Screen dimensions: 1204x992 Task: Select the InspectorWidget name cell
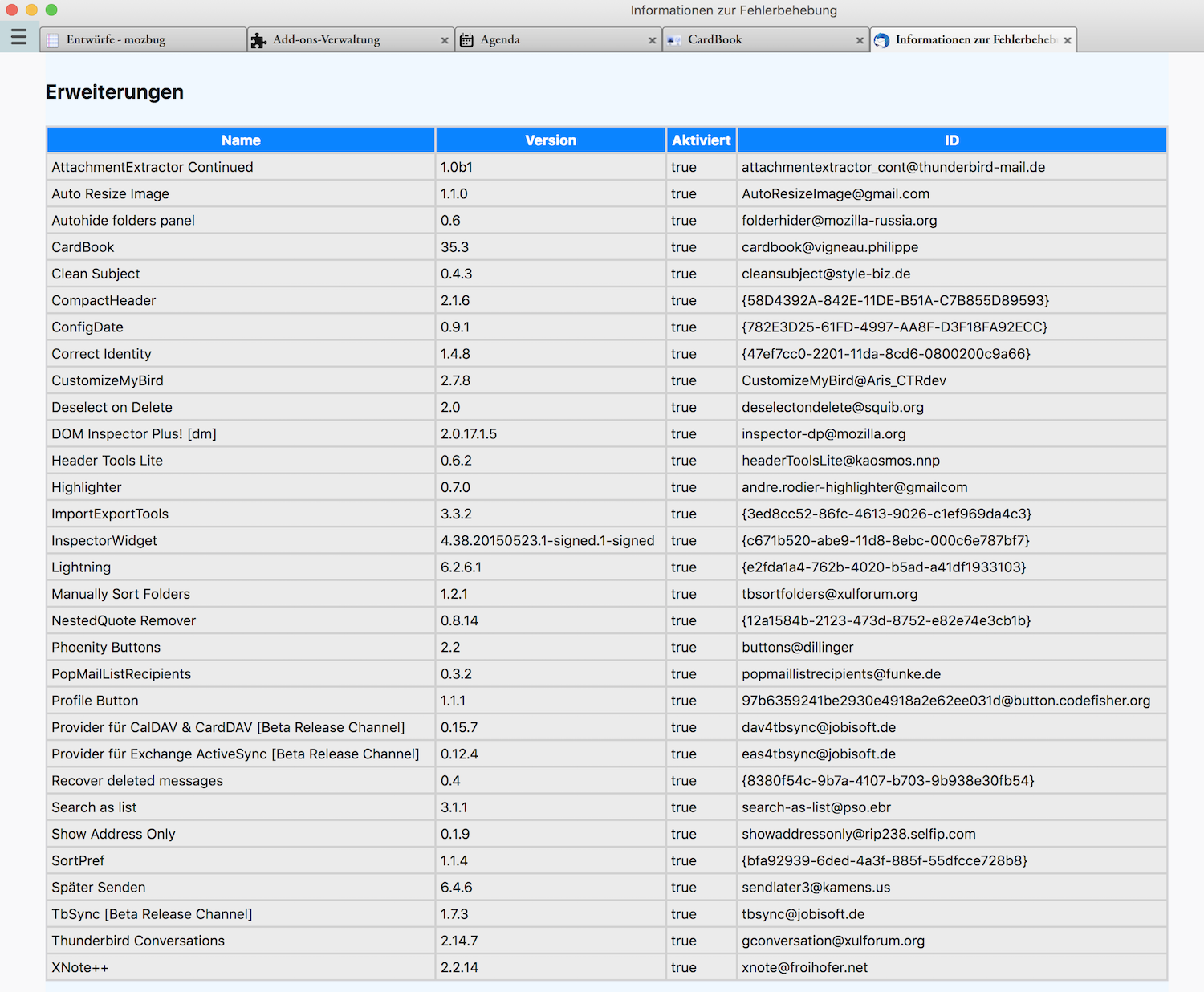(241, 540)
